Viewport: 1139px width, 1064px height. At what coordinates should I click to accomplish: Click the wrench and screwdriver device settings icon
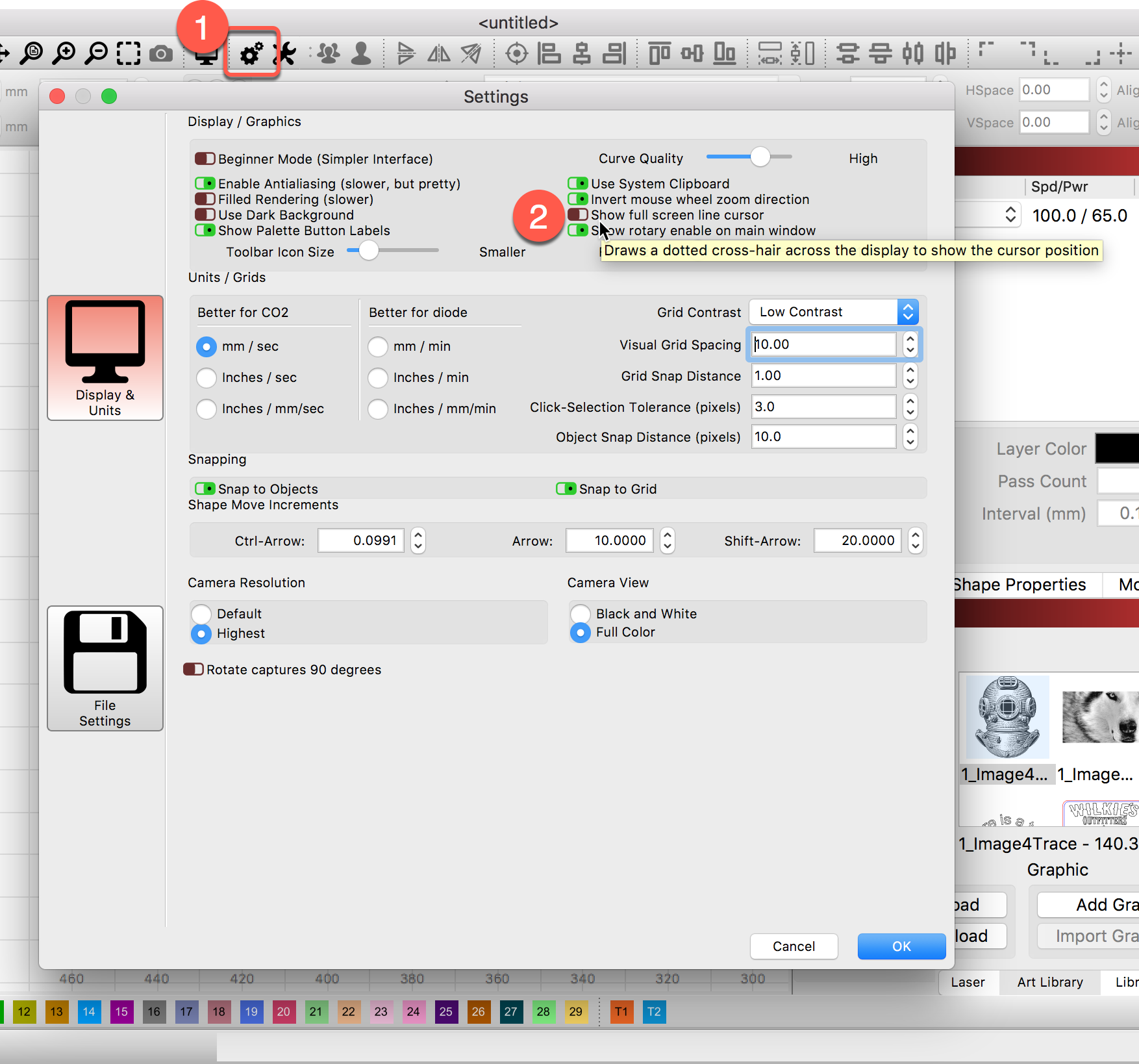(285, 54)
